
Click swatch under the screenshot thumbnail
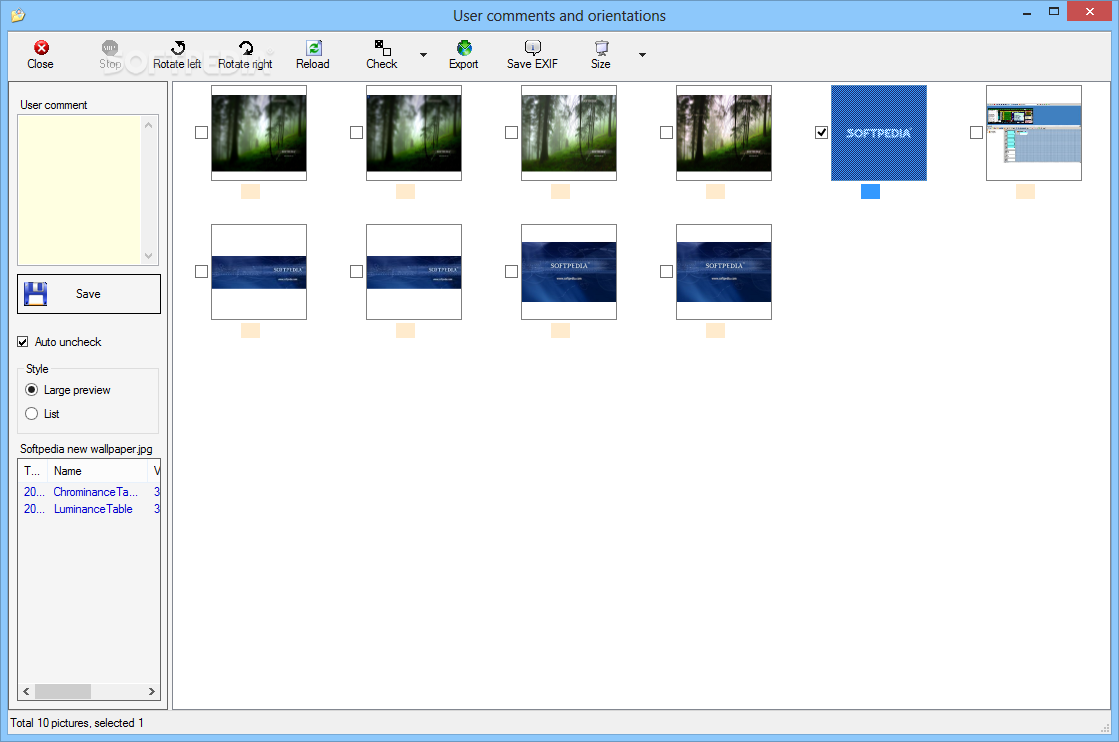point(1026,191)
